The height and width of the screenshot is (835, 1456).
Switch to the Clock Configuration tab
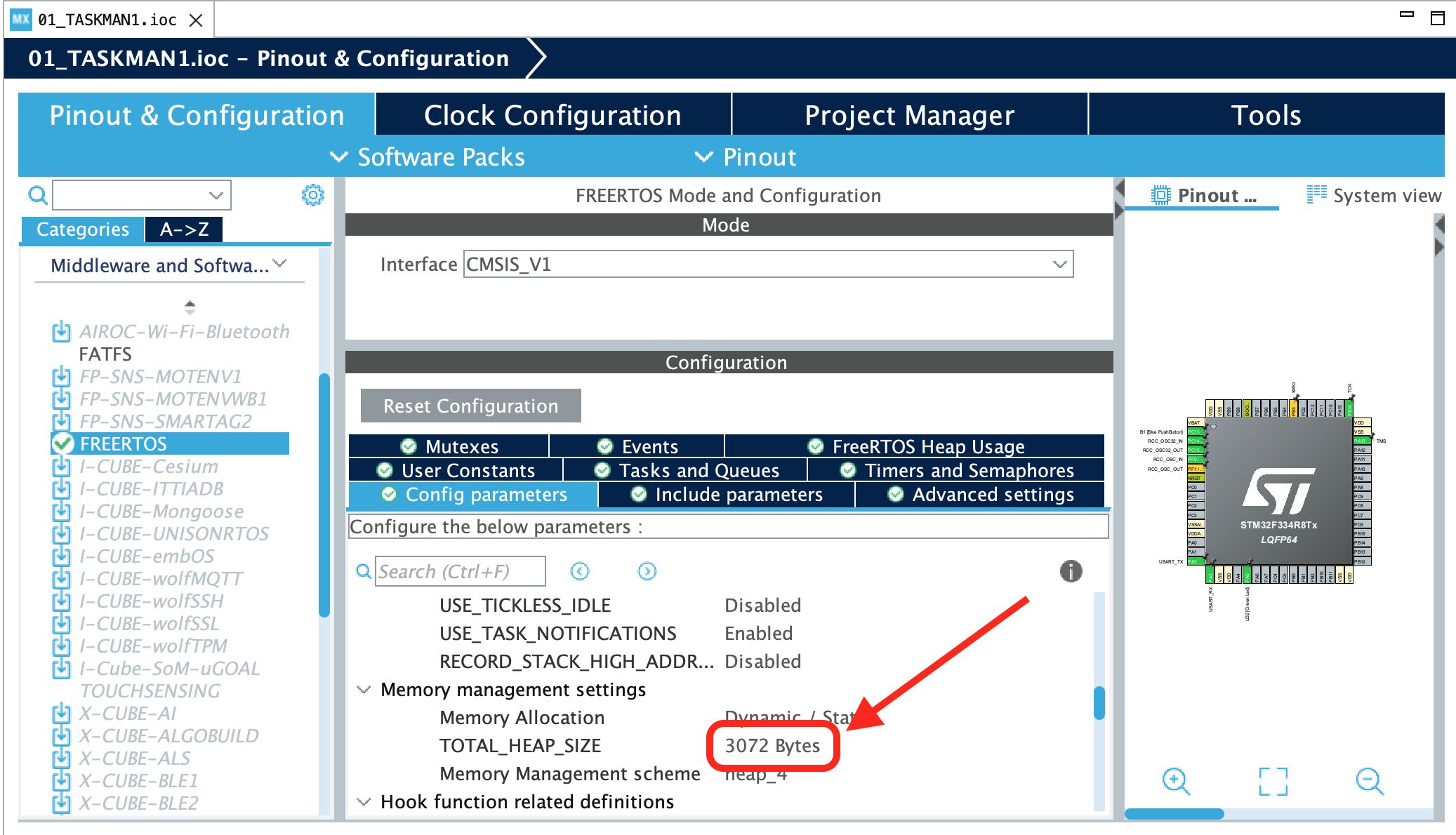pyautogui.click(x=553, y=114)
